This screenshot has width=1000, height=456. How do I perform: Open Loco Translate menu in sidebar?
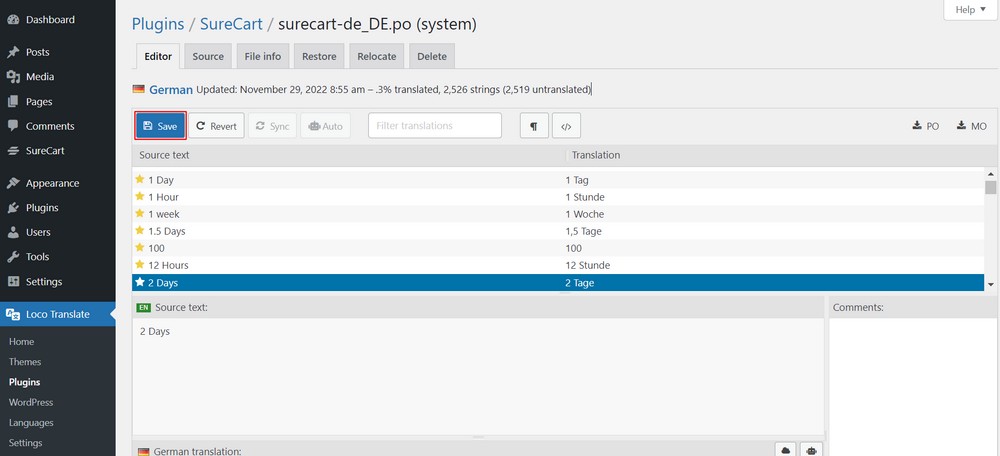(x=57, y=314)
